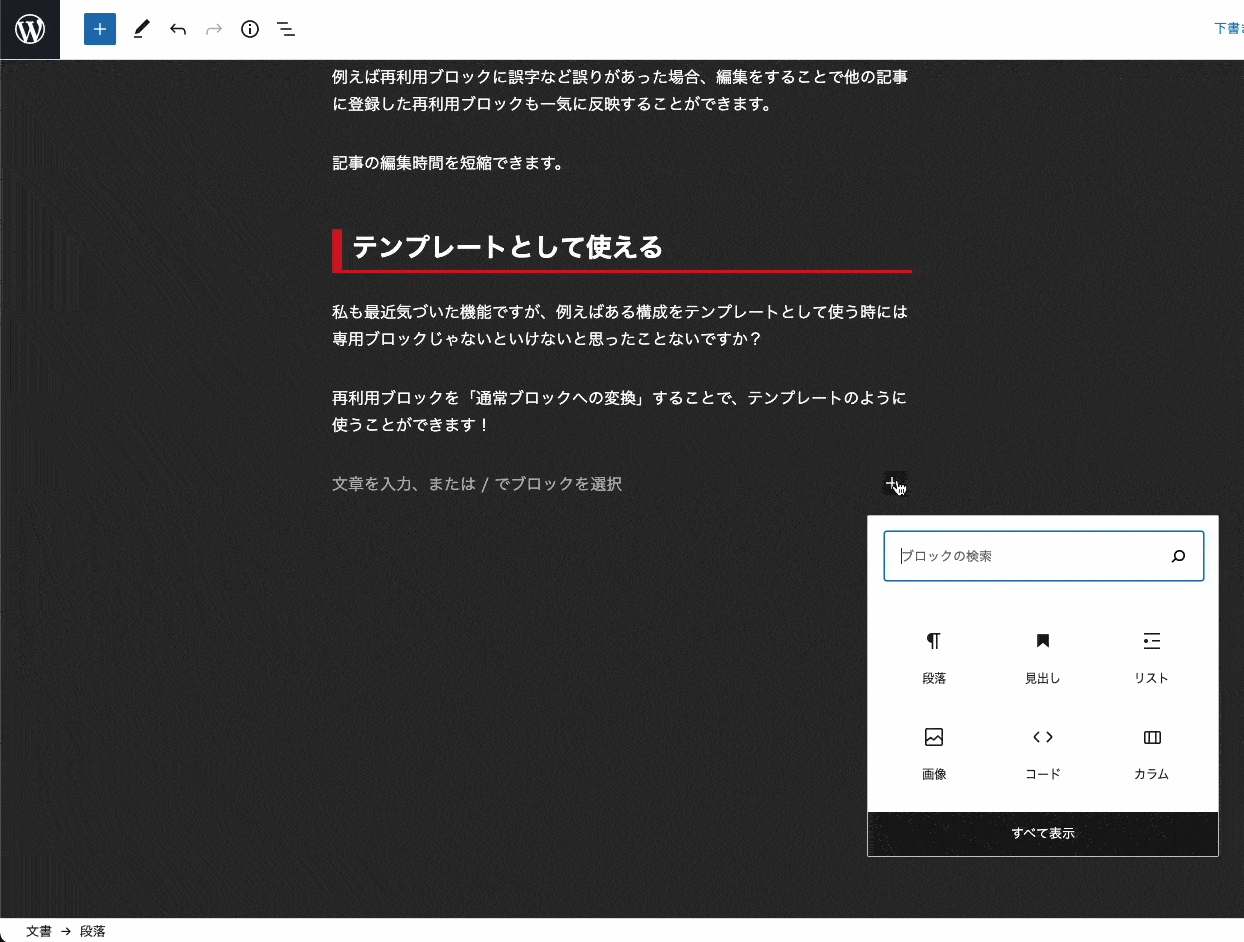Screen dimensions: 1244x942
Task: Insert a 見出し heading block
Action: coord(1042,657)
